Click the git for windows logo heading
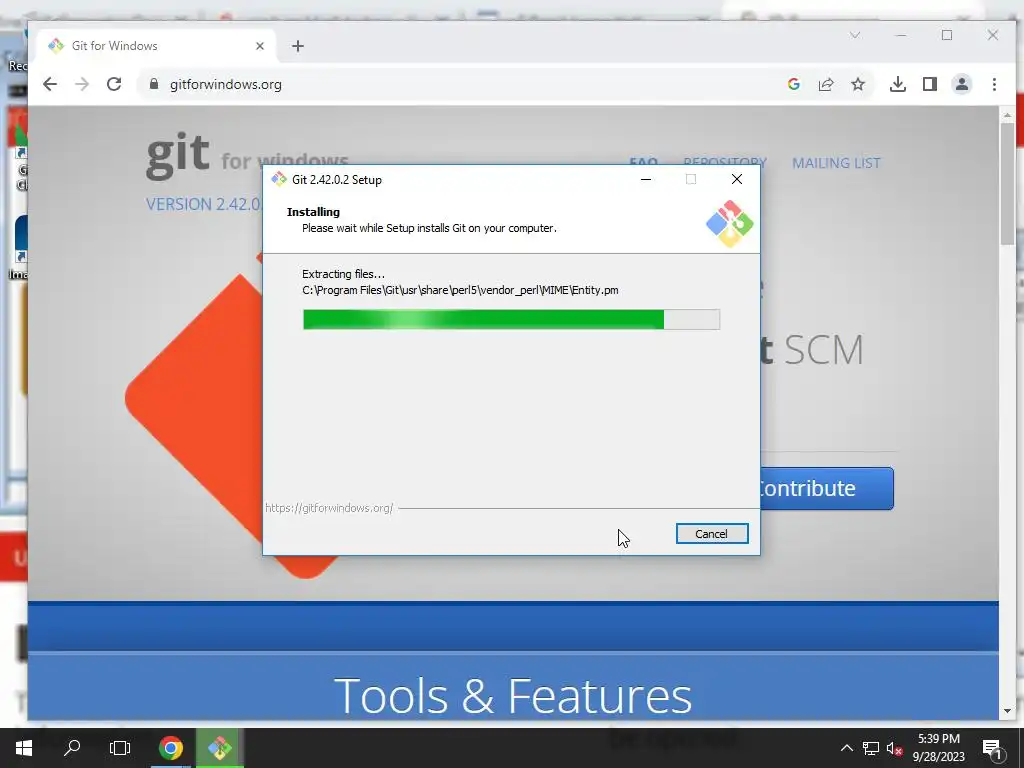 click(248, 155)
